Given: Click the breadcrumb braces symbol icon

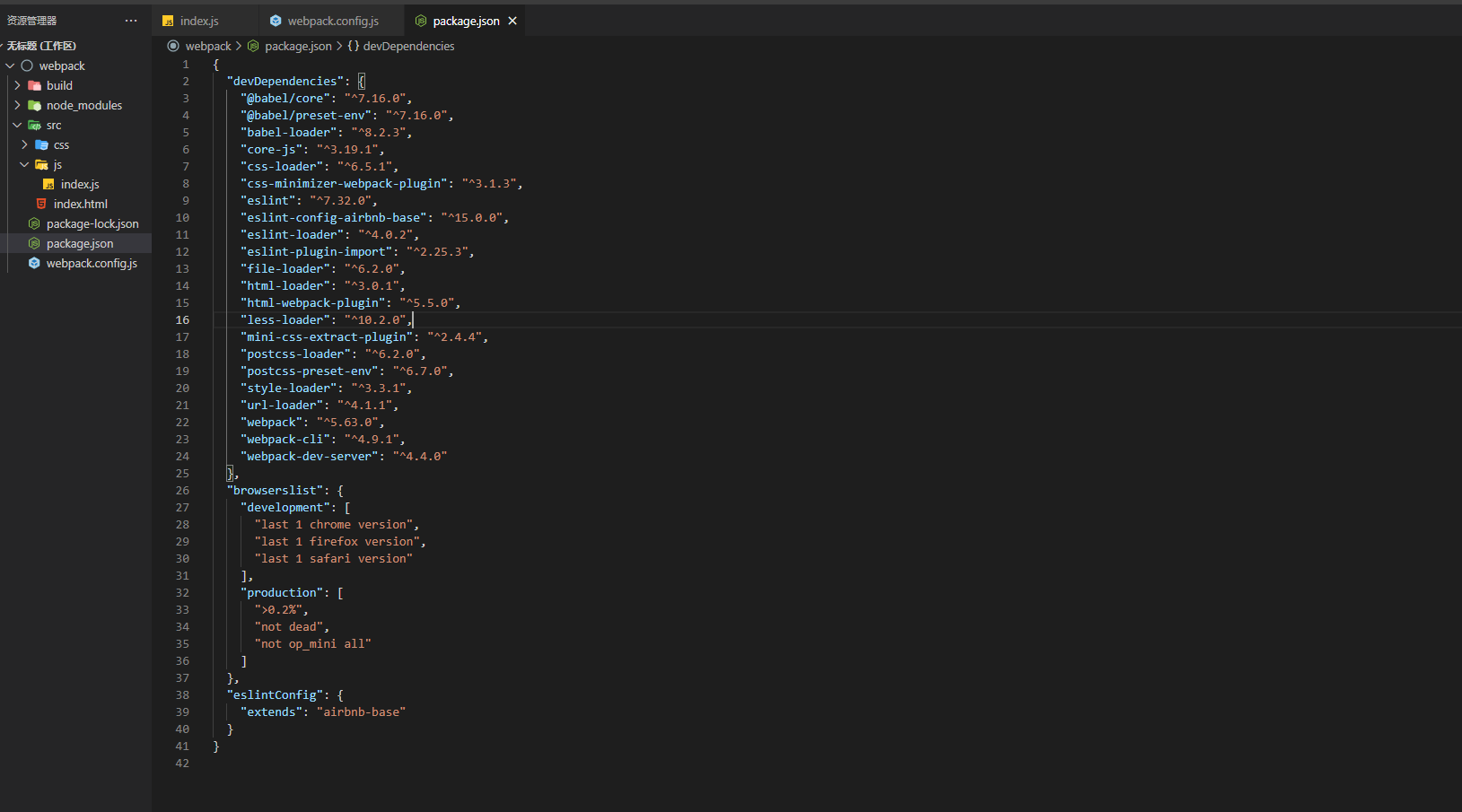Looking at the screenshot, I should tap(354, 46).
